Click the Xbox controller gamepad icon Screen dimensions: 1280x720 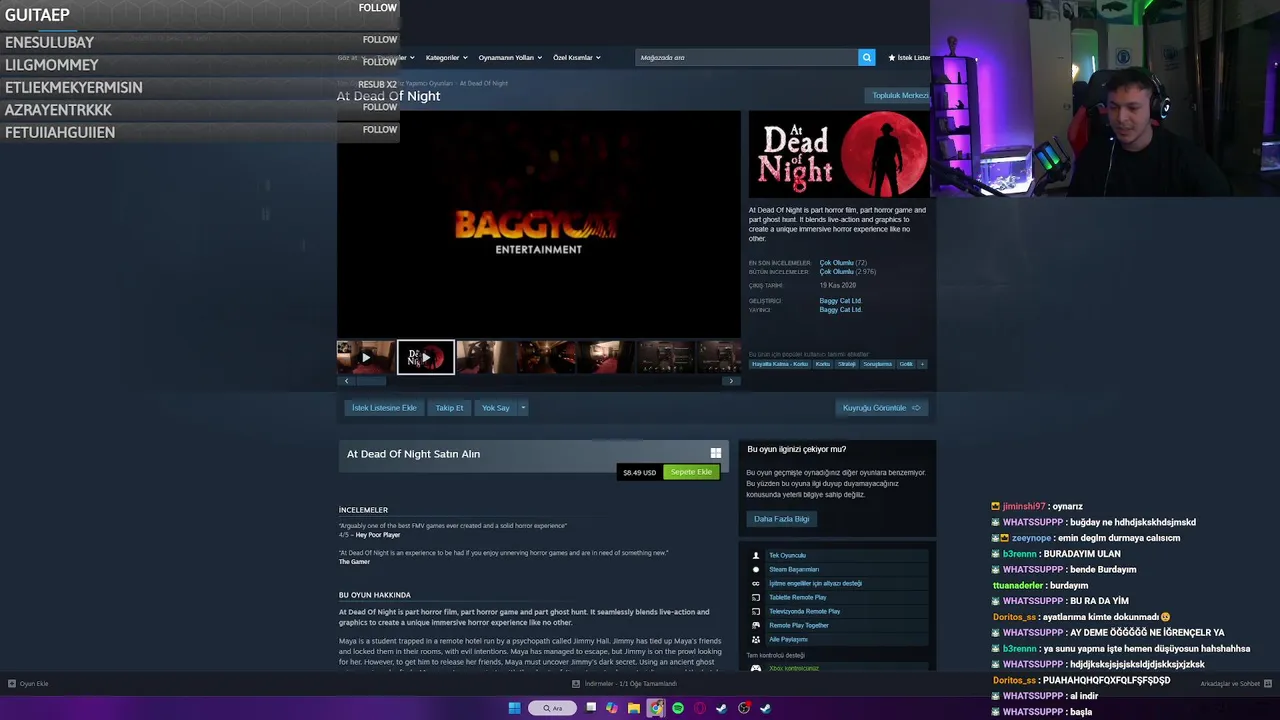[756, 668]
